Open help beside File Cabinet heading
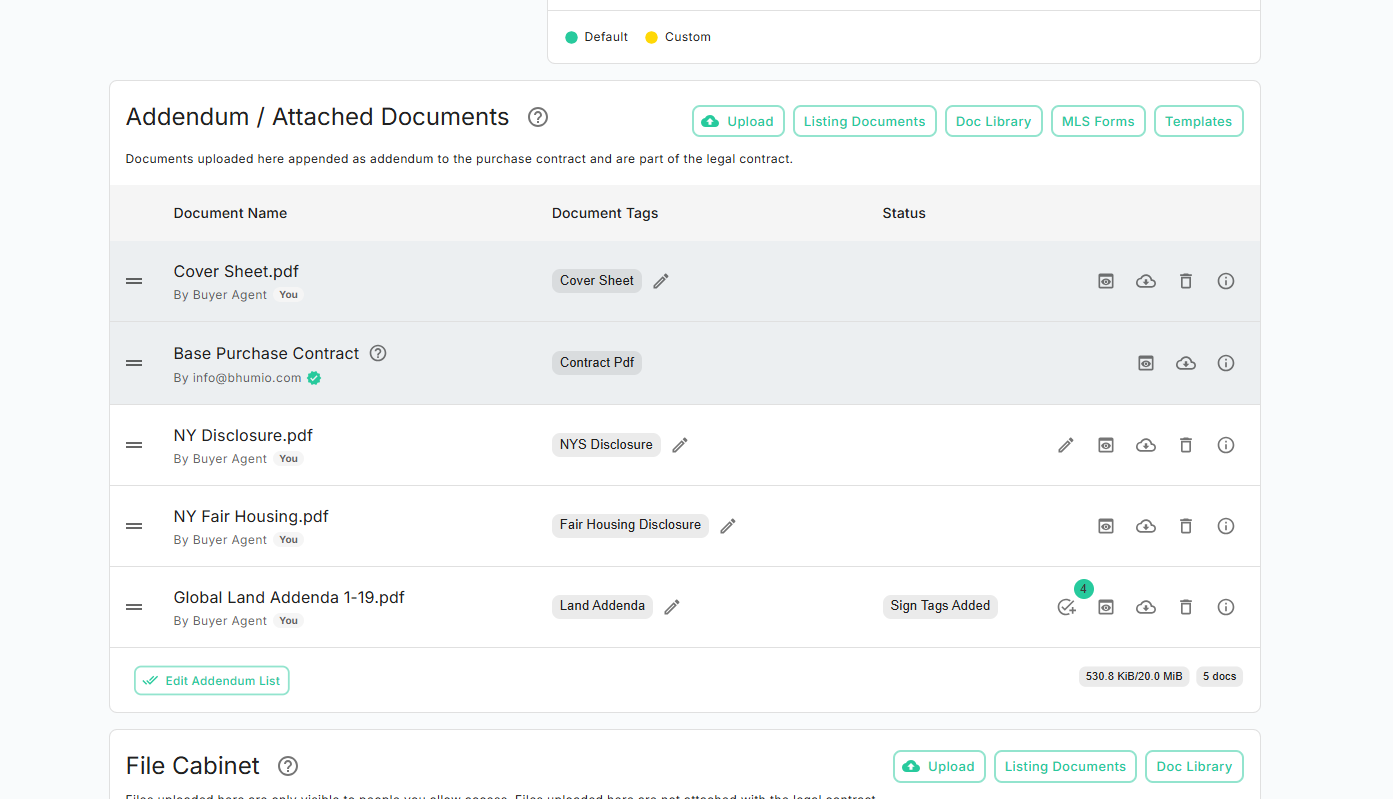The image size is (1393, 799). [x=287, y=766]
